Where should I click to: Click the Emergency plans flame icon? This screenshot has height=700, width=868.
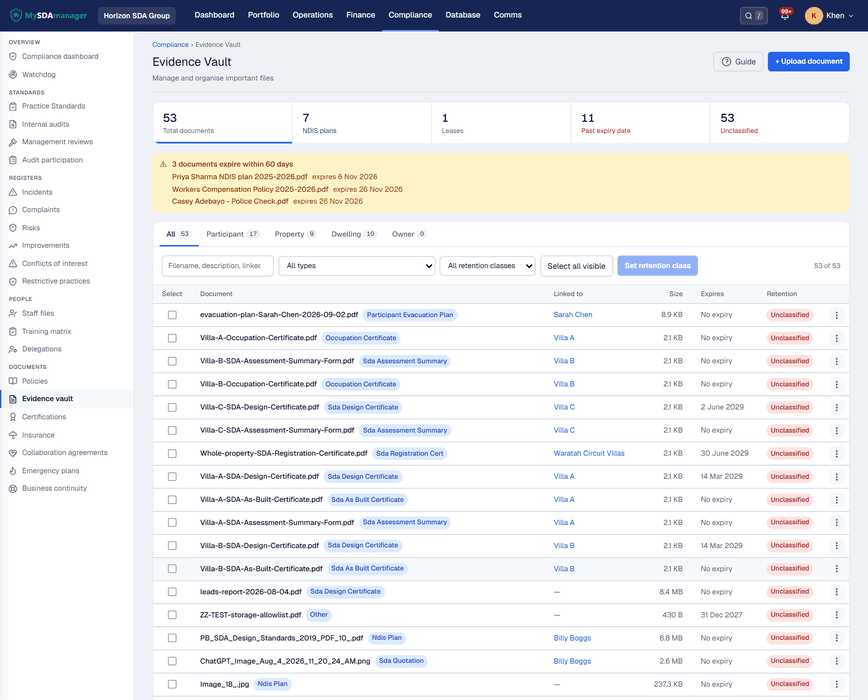coord(13,471)
